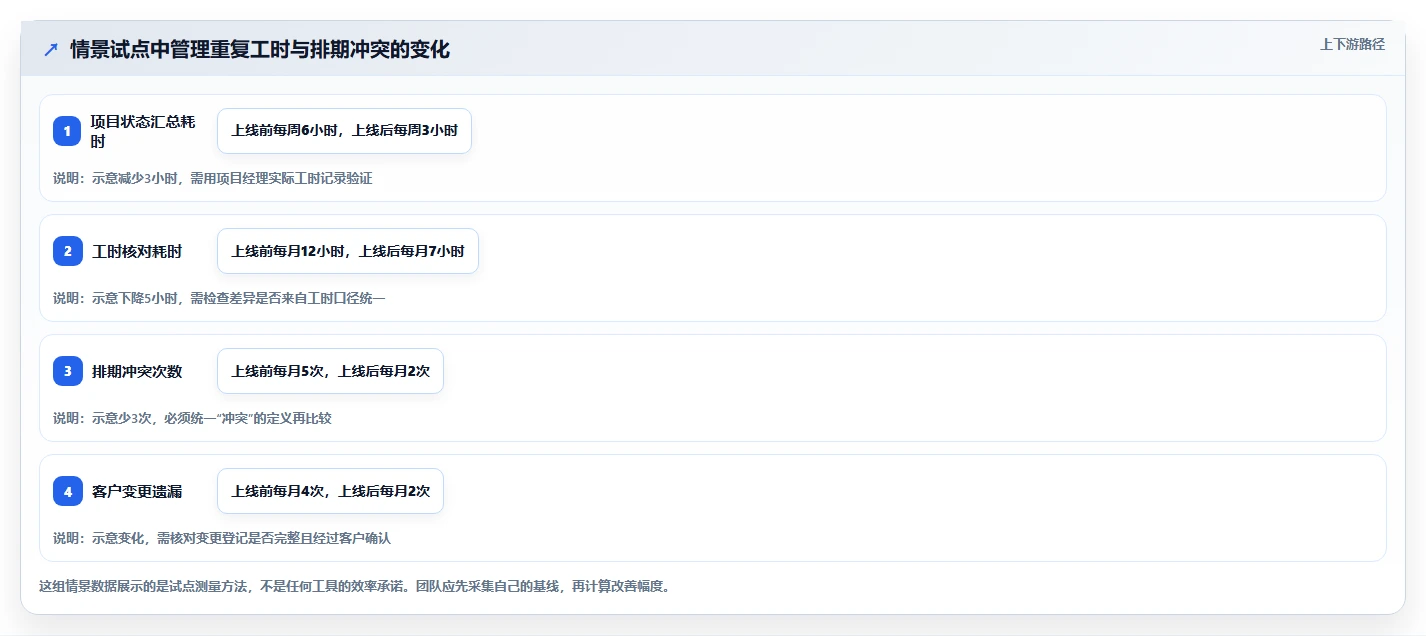Click the 客户变更遗漏 label
Viewport: 1426px width, 636px height.
pos(137,491)
